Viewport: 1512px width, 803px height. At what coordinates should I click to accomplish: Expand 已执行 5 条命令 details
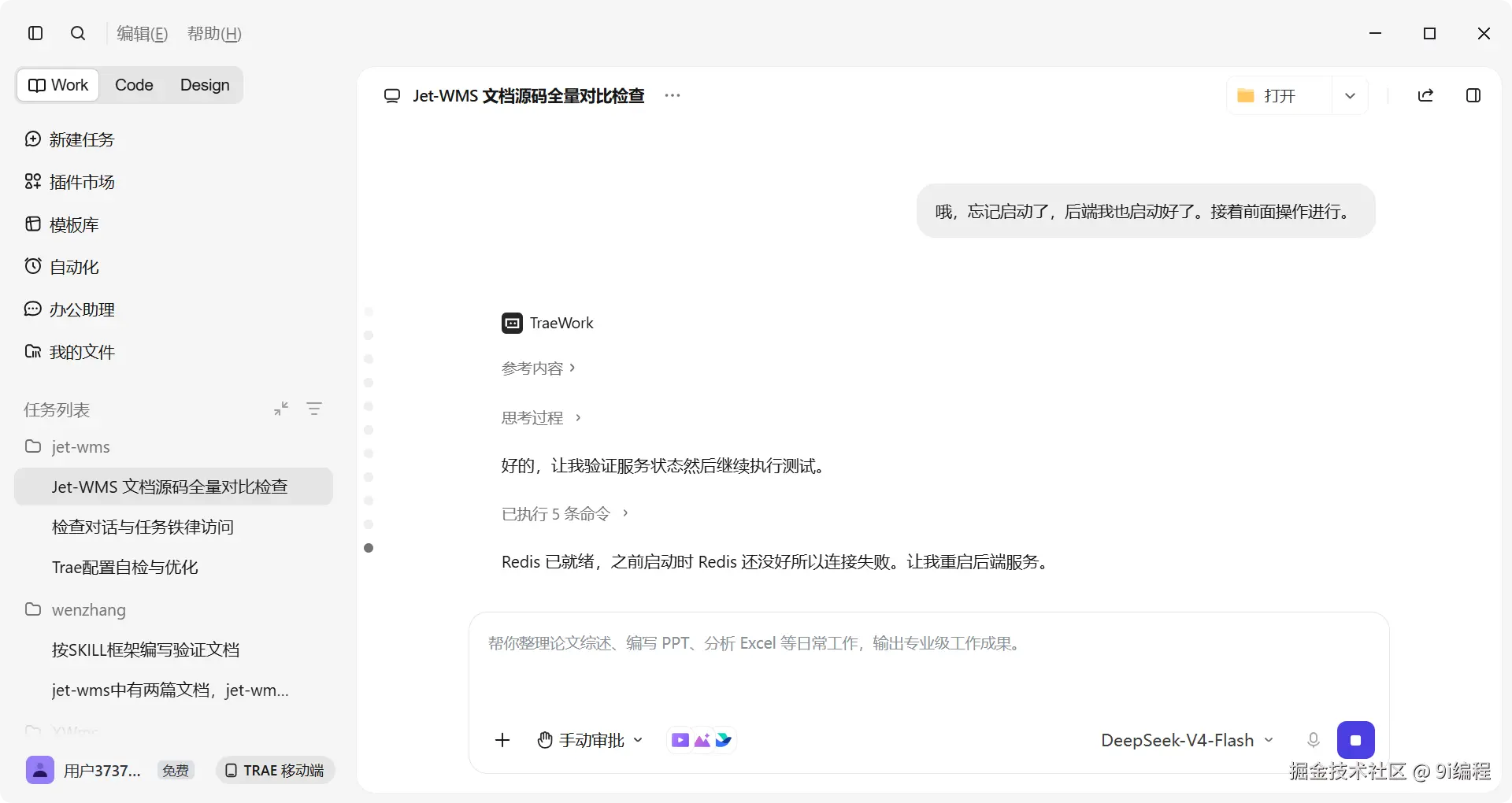pos(565,514)
